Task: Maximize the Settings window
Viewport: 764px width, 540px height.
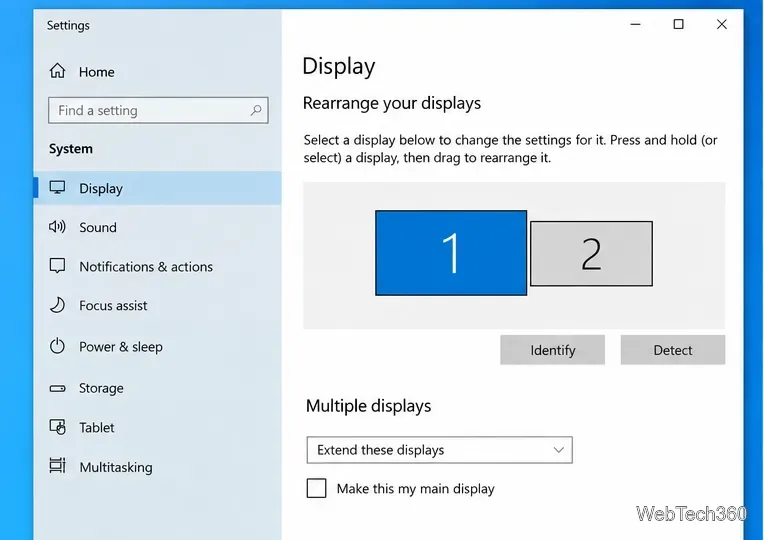Action: [x=678, y=24]
